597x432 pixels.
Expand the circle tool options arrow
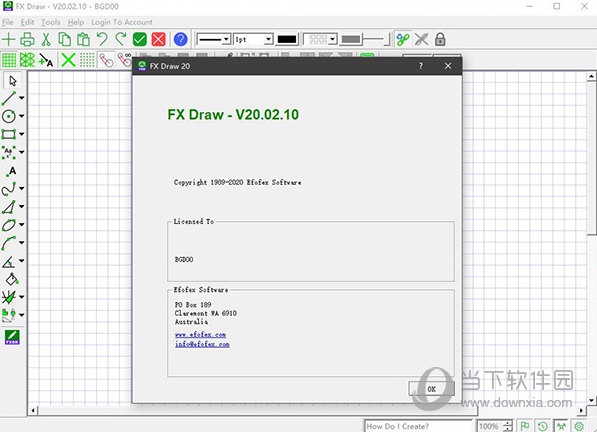(21, 116)
